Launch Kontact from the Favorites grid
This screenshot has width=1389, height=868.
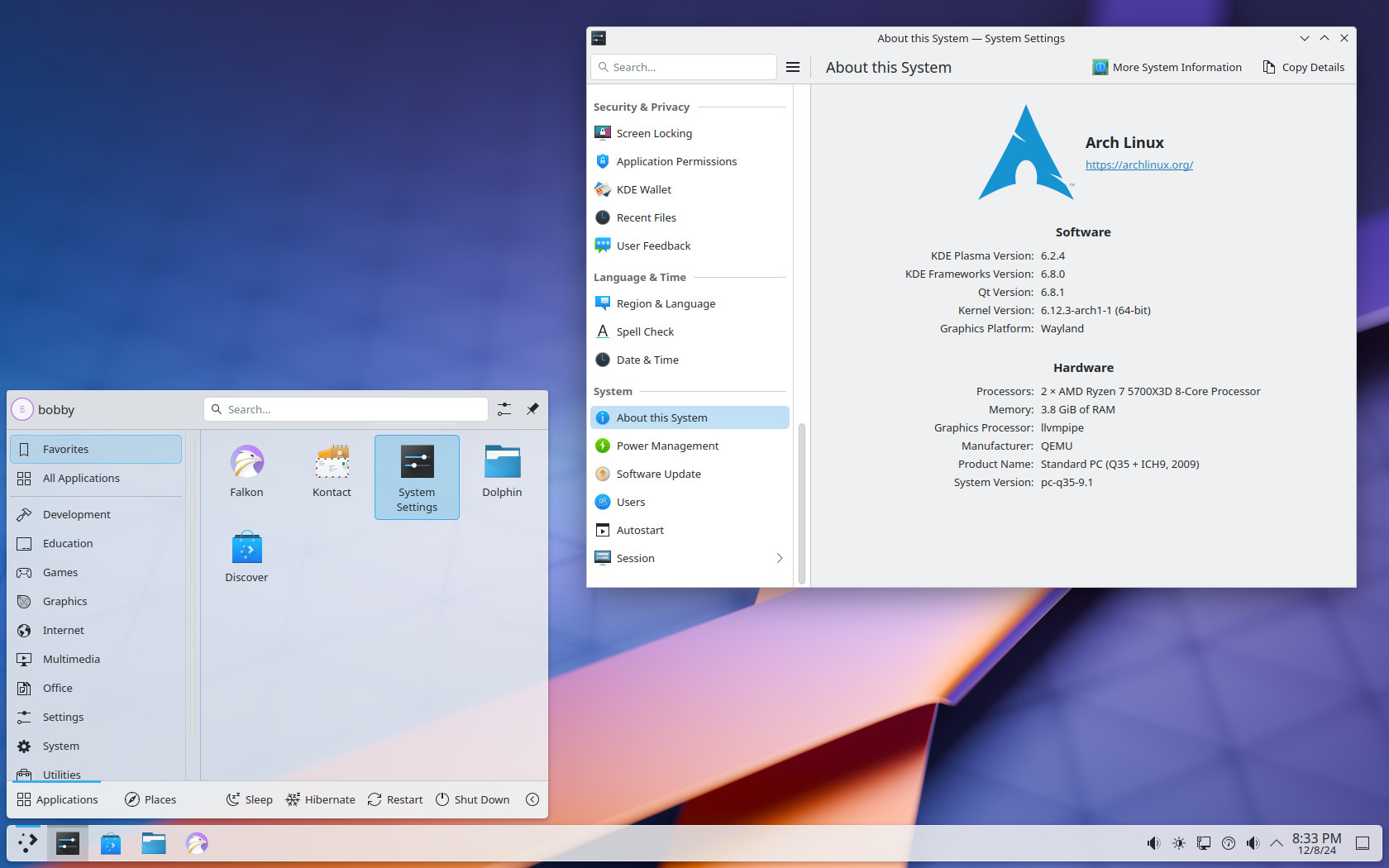tap(332, 471)
